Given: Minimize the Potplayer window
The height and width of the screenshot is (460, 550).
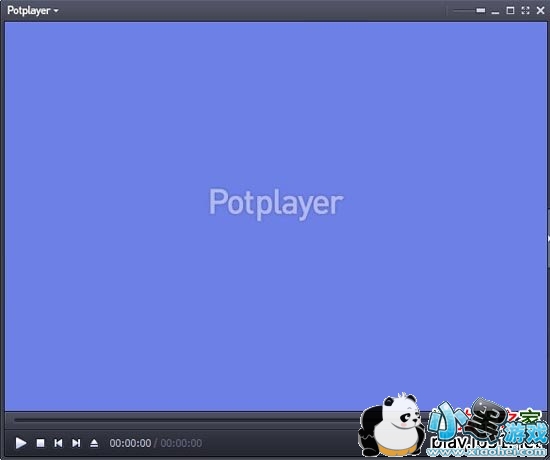Looking at the screenshot, I should 495,12.
